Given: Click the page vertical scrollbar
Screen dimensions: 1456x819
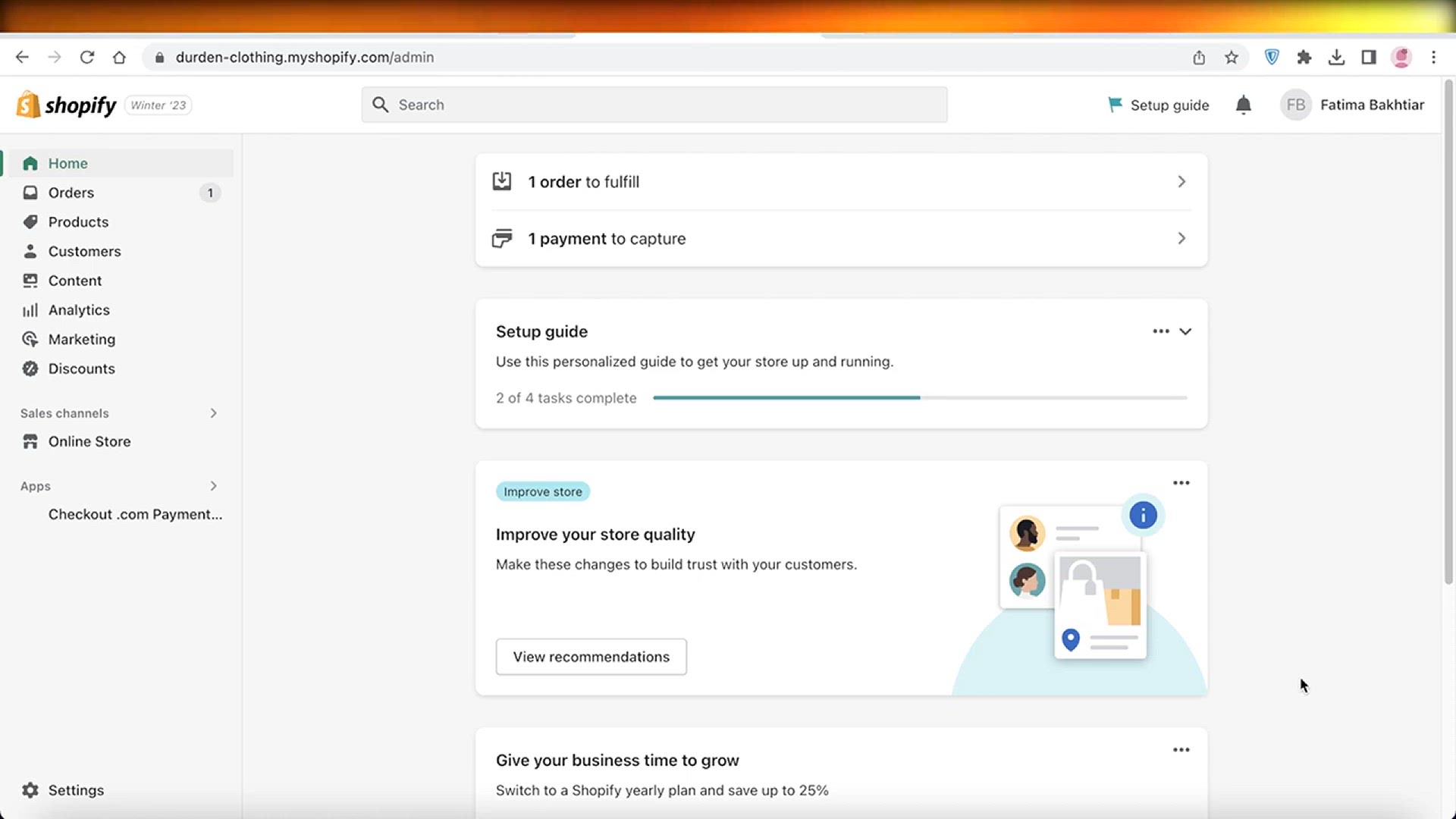Looking at the screenshot, I should click(1448, 331).
